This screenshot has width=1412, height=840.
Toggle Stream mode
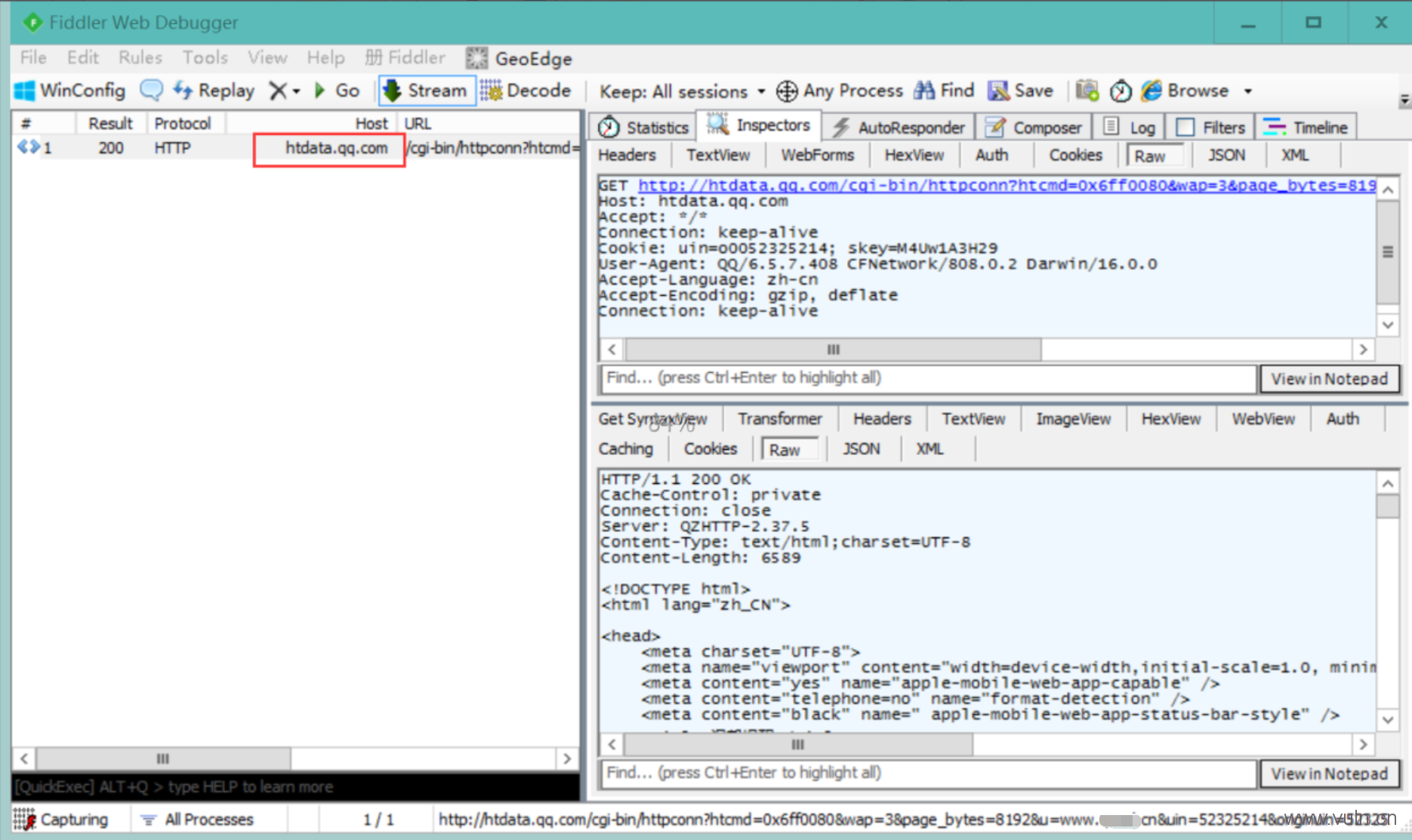(426, 91)
